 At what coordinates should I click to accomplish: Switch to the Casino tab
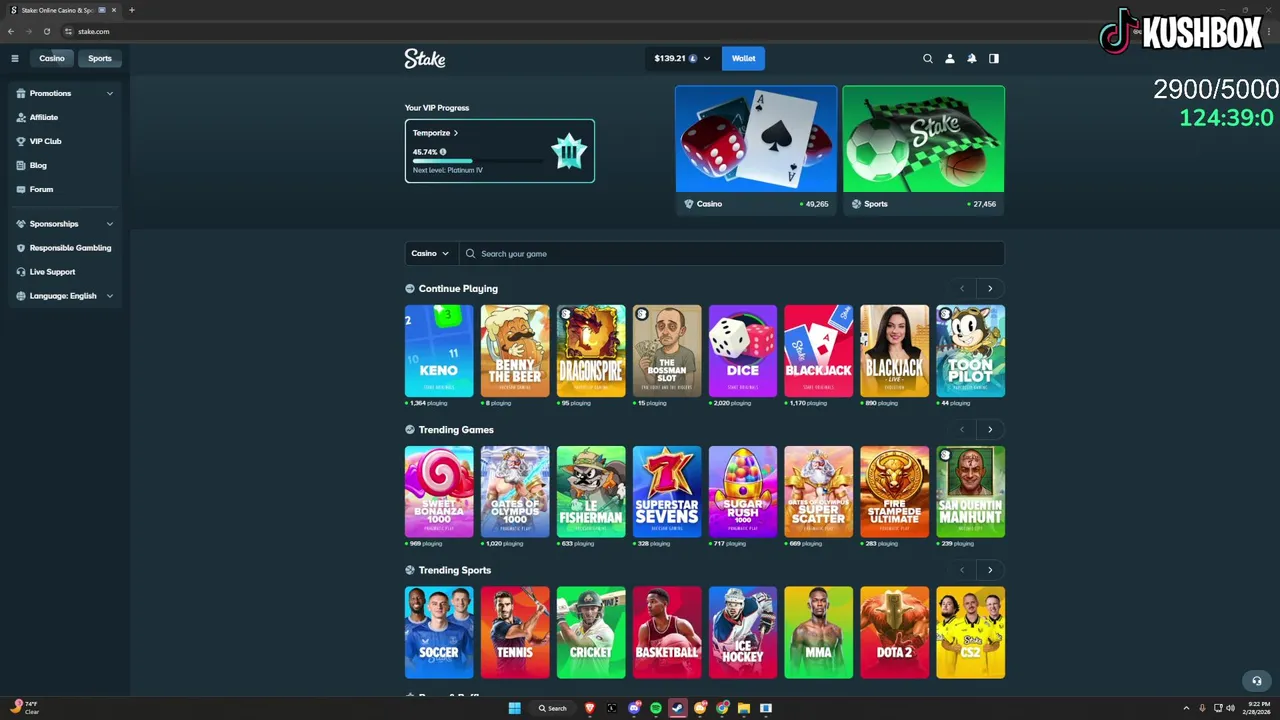[x=52, y=58]
